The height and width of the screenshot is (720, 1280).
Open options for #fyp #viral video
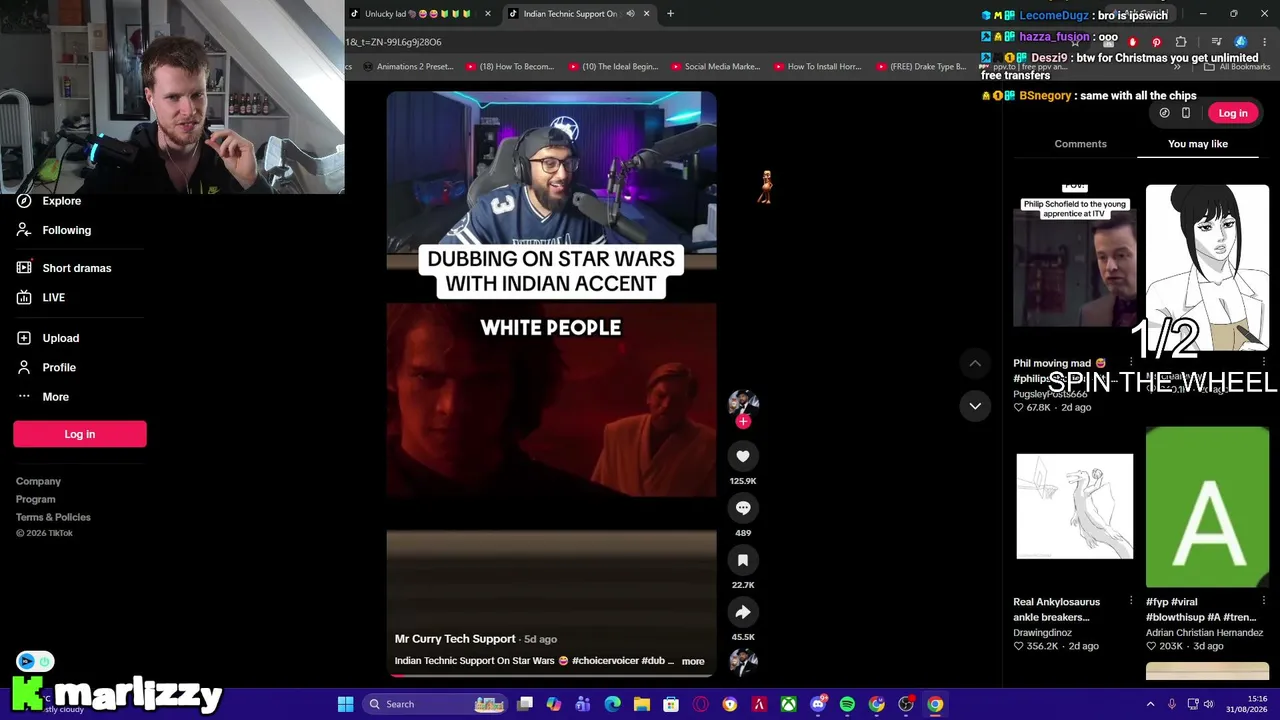pyautogui.click(x=1264, y=601)
